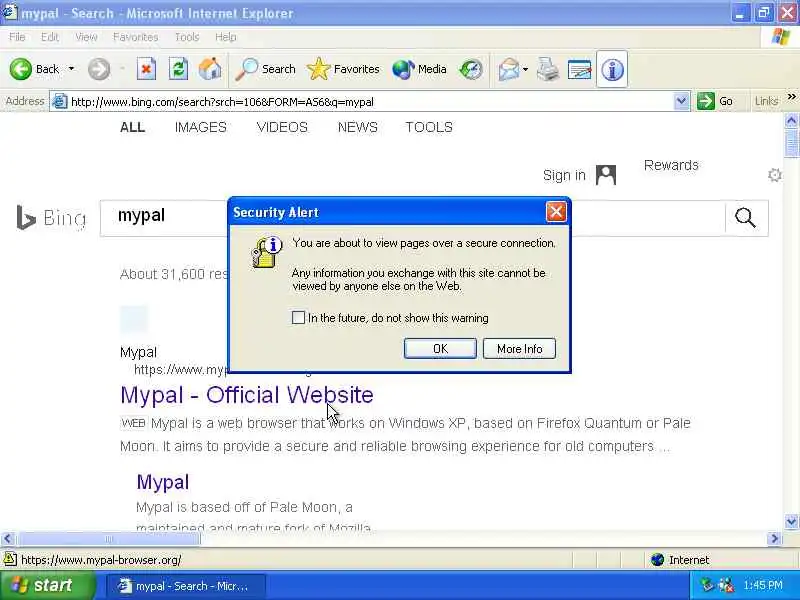
Task: Open the 'Mypal - Official Website' result
Action: tap(246, 395)
